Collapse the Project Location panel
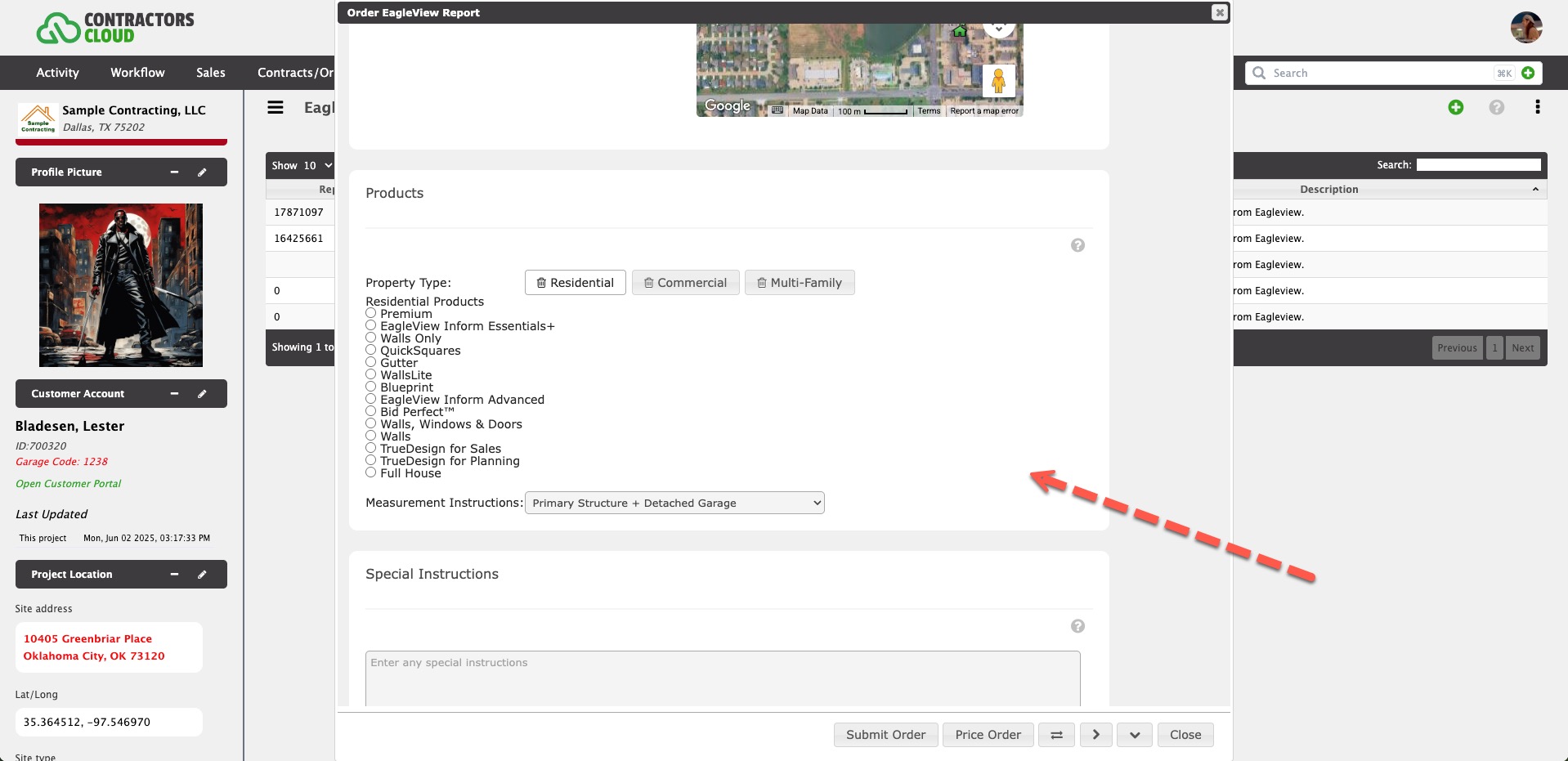The width and height of the screenshot is (1568, 761). (x=174, y=575)
